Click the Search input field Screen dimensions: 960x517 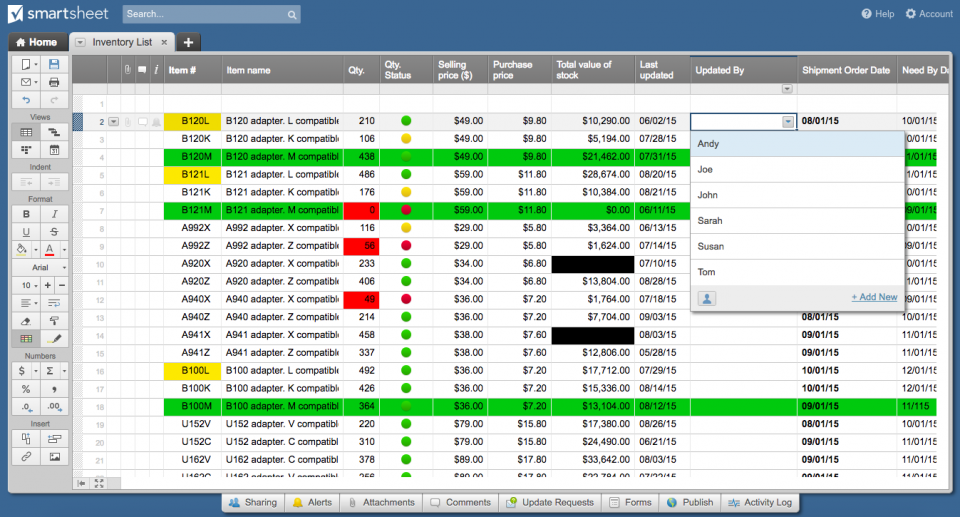pos(210,15)
